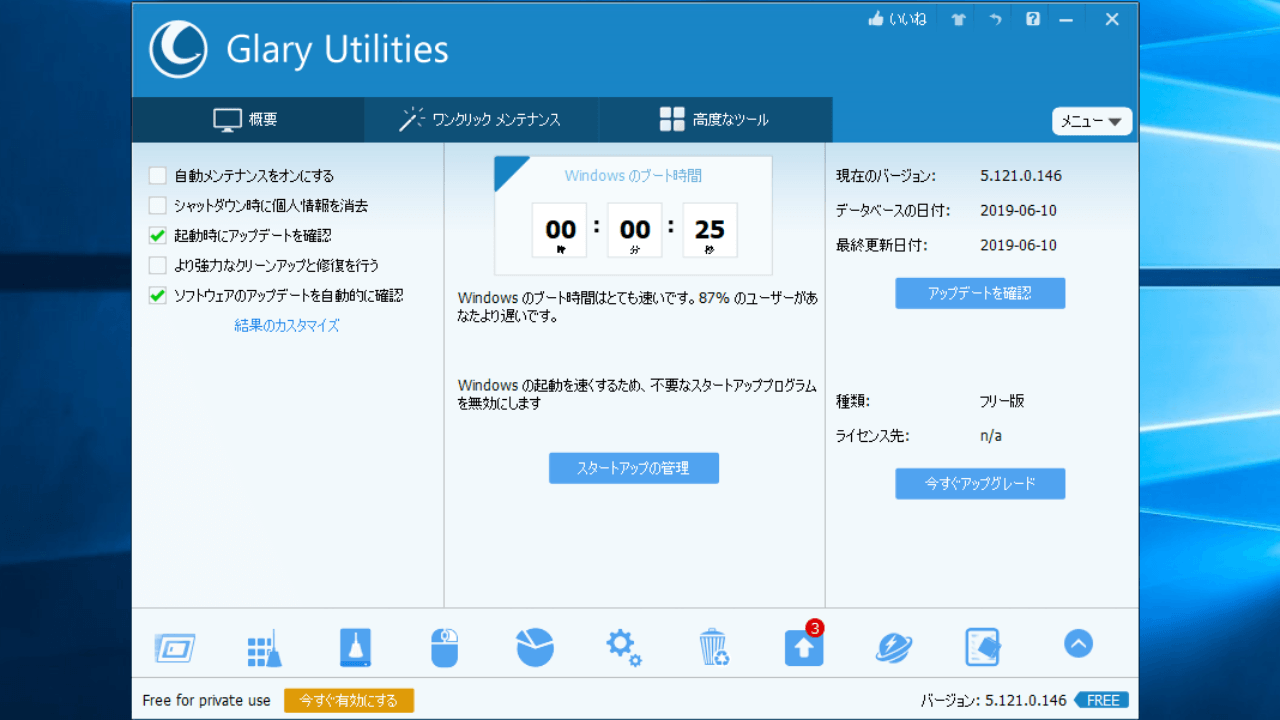Screen dimensions: 1280x720
Task: Click the 最終更新日付 value 2019-06-10
Action: click(x=1018, y=245)
